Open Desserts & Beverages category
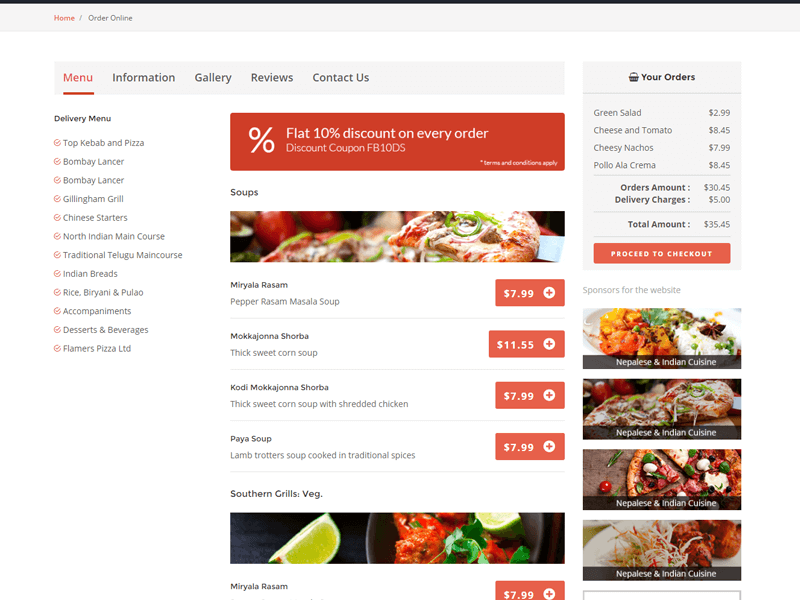The width and height of the screenshot is (800, 600). (x=105, y=330)
